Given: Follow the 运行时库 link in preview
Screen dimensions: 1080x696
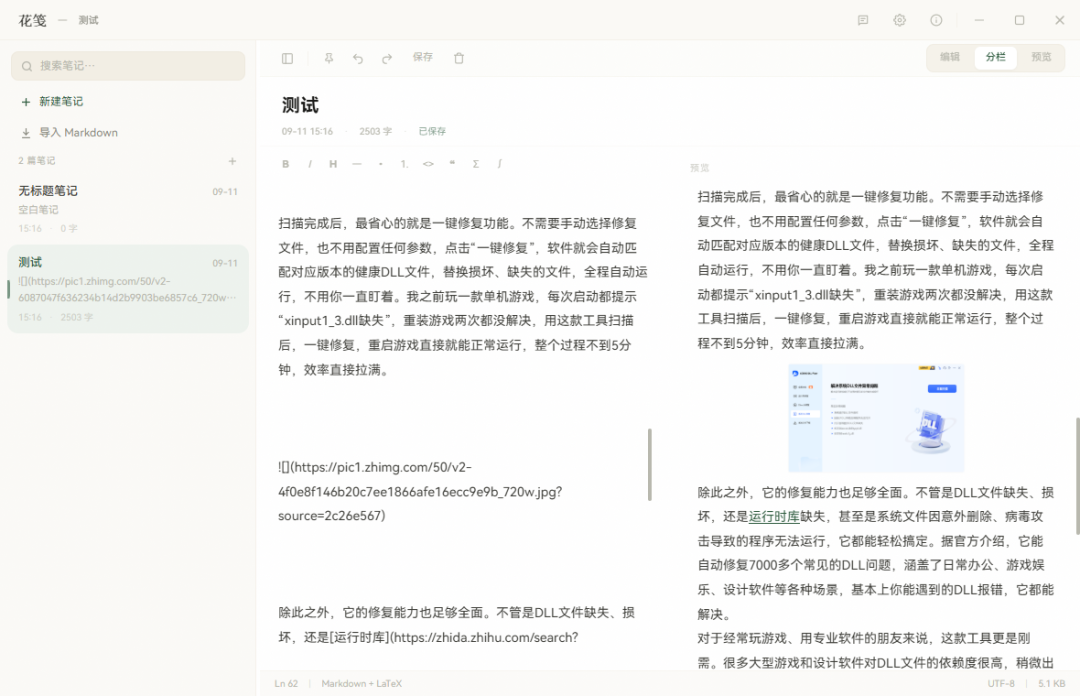Looking at the screenshot, I should (x=774, y=517).
